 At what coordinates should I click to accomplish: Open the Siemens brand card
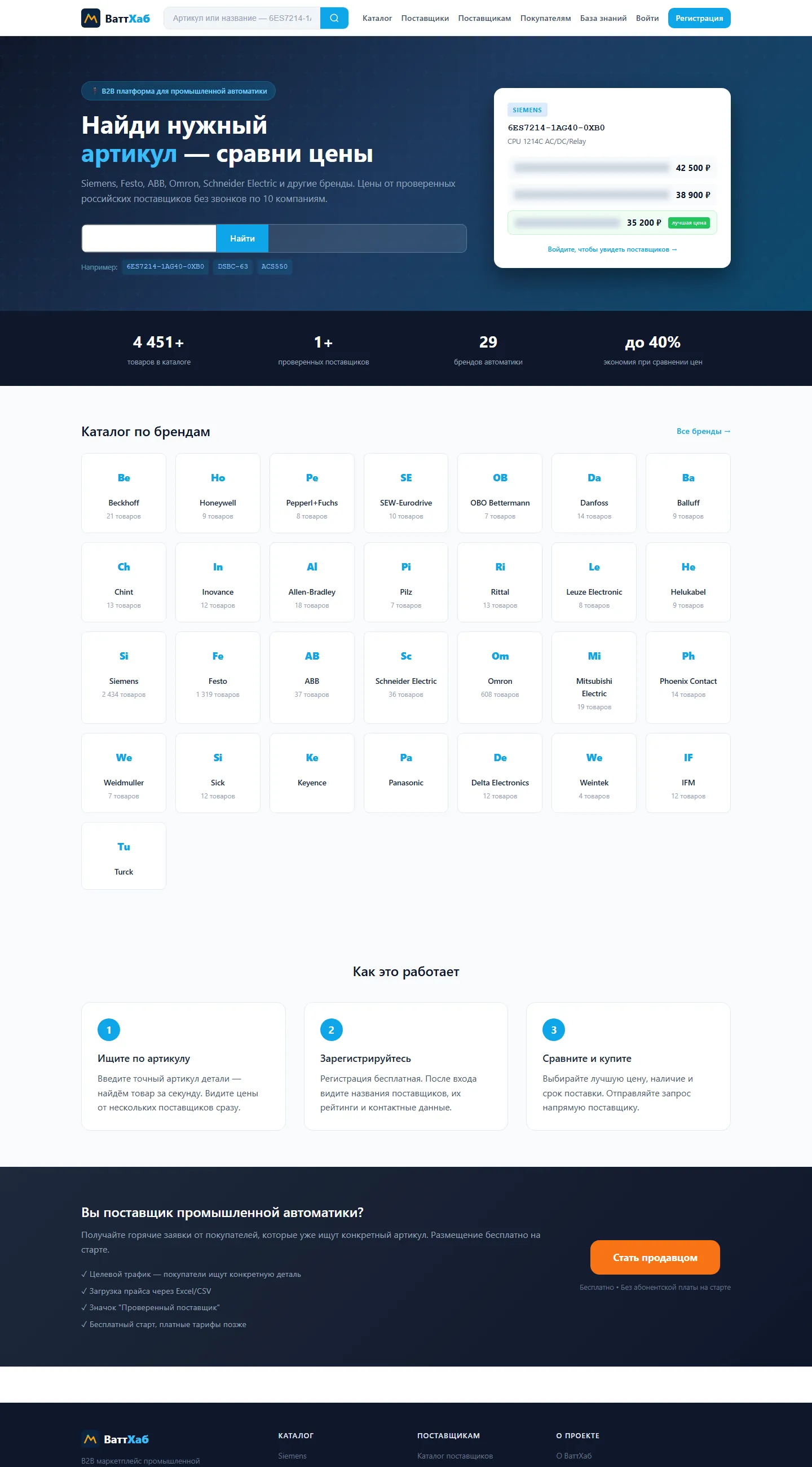[123, 677]
